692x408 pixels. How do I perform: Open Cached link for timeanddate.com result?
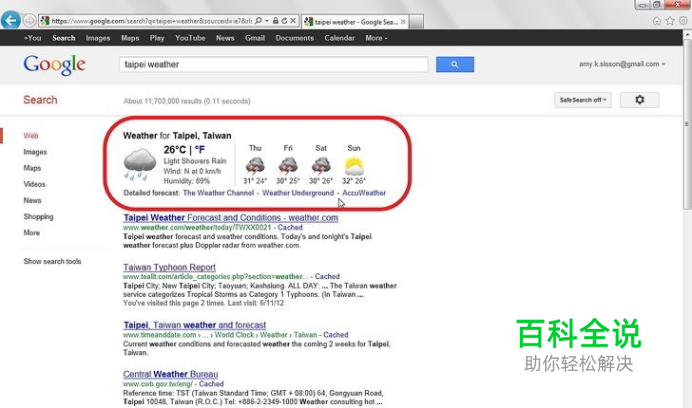click(336, 335)
